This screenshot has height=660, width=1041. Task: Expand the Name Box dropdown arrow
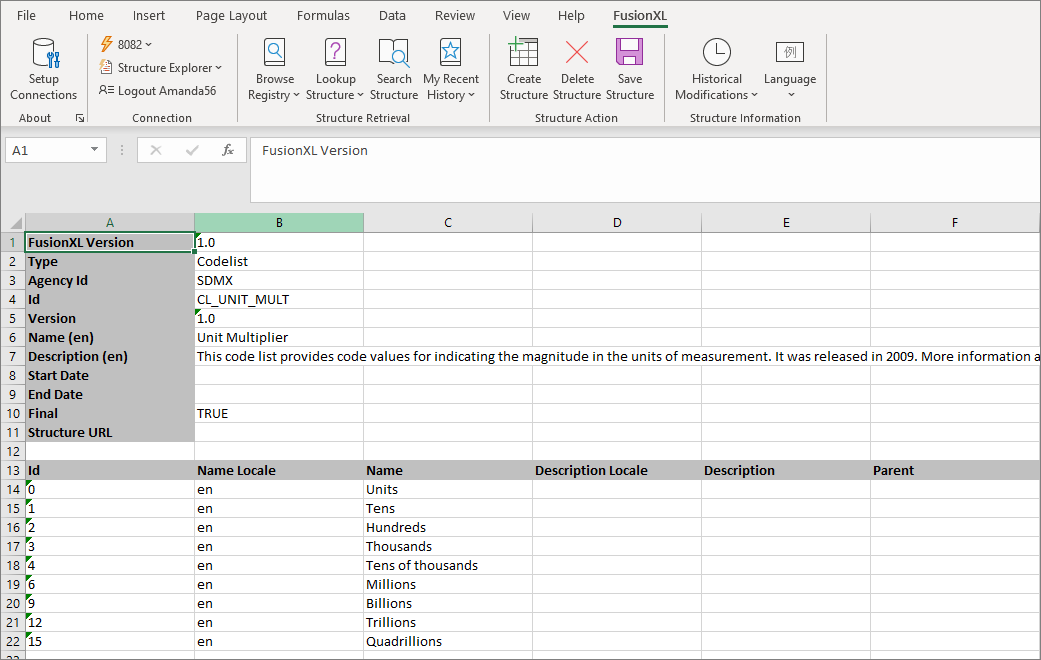(x=95, y=150)
